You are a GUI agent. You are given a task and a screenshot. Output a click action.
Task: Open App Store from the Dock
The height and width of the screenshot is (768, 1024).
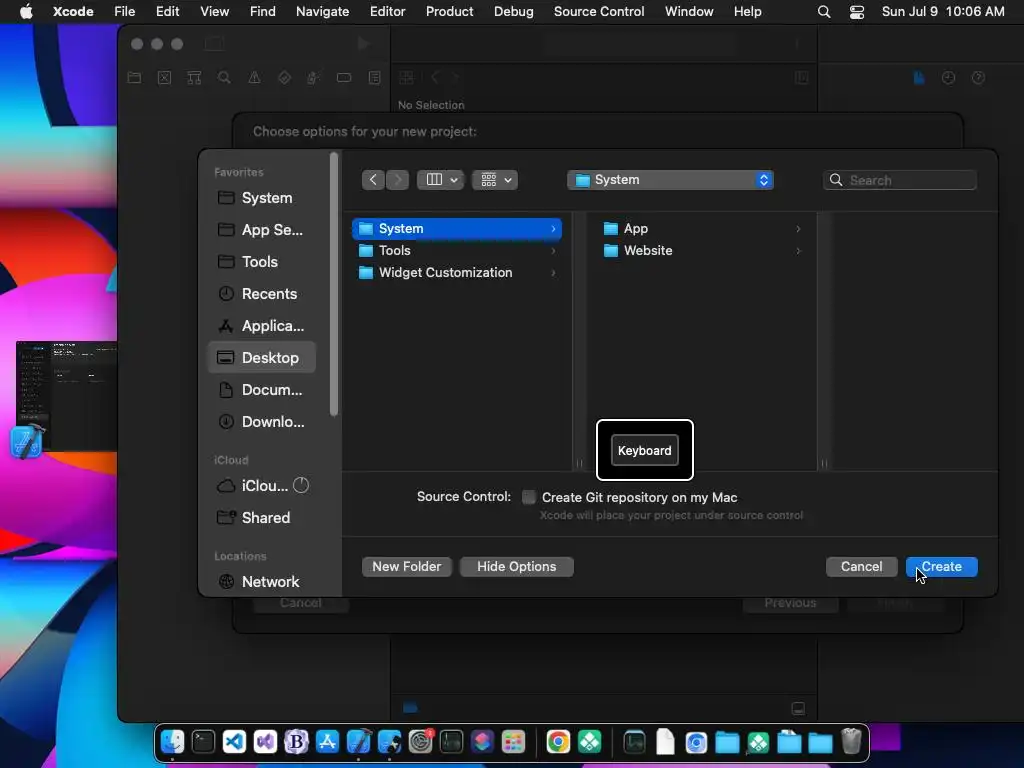327,742
